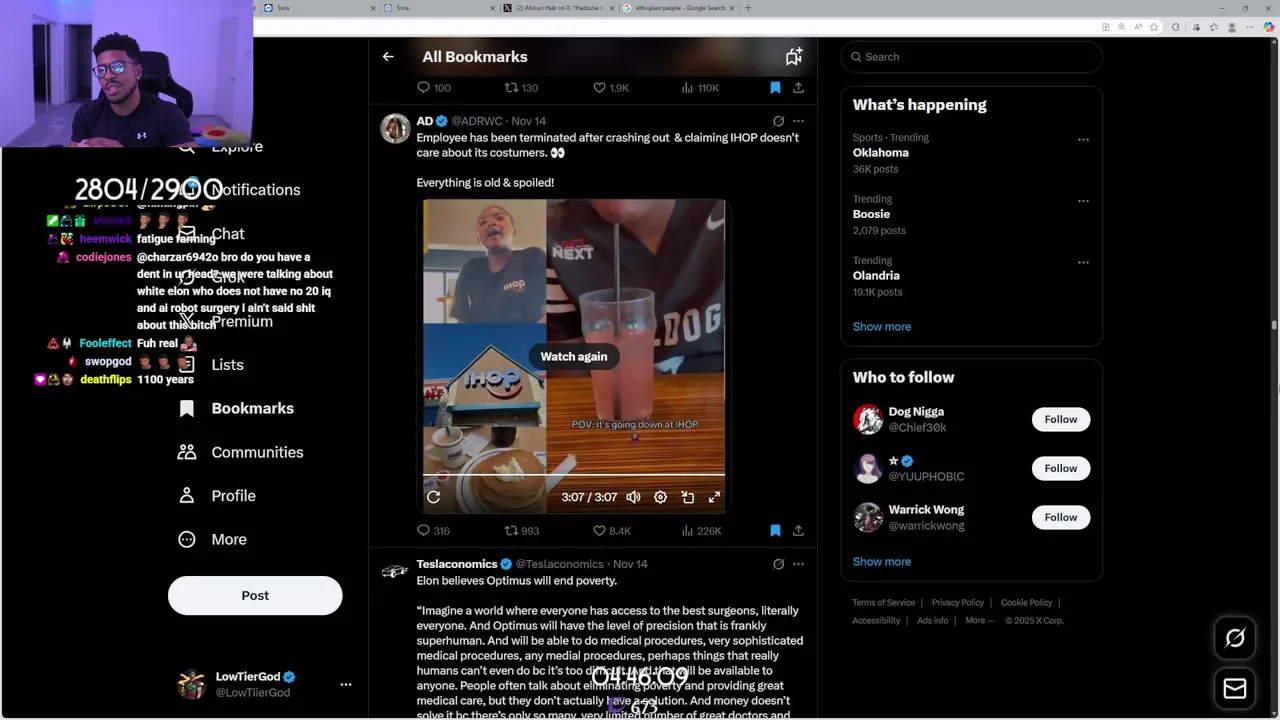Click Watch again on the video

tap(574, 356)
